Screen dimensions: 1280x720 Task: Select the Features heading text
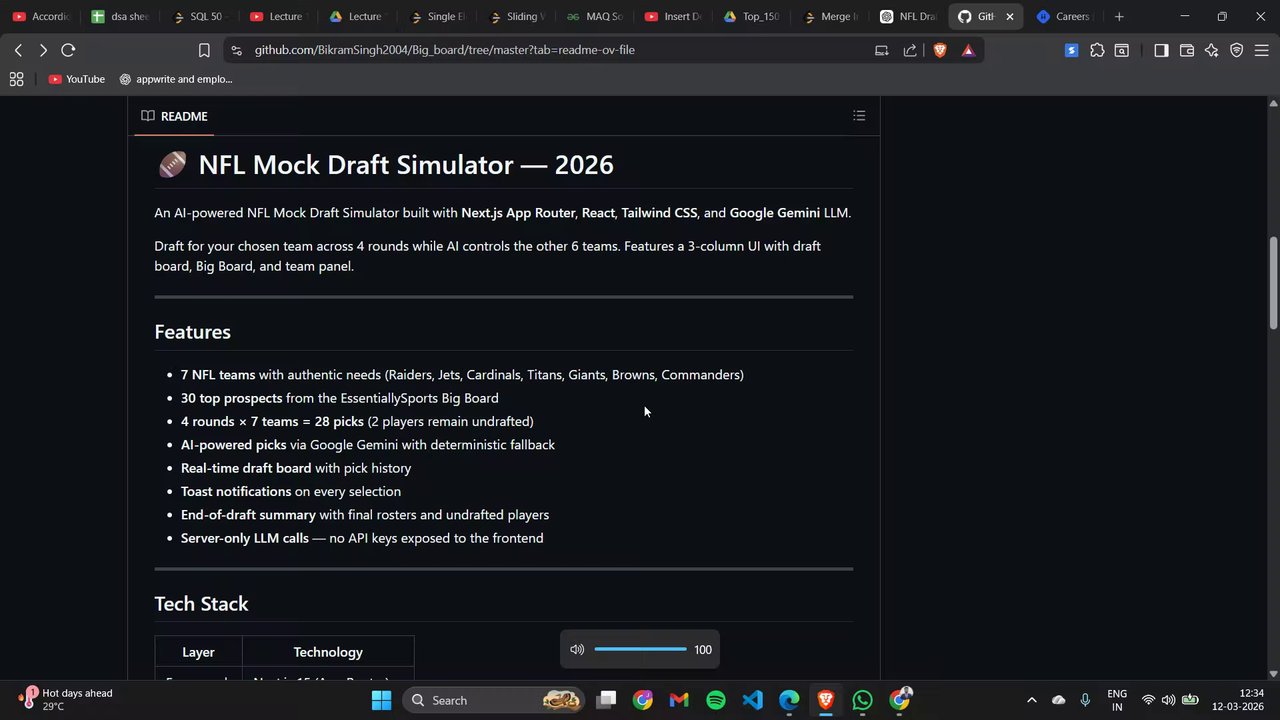192,331
